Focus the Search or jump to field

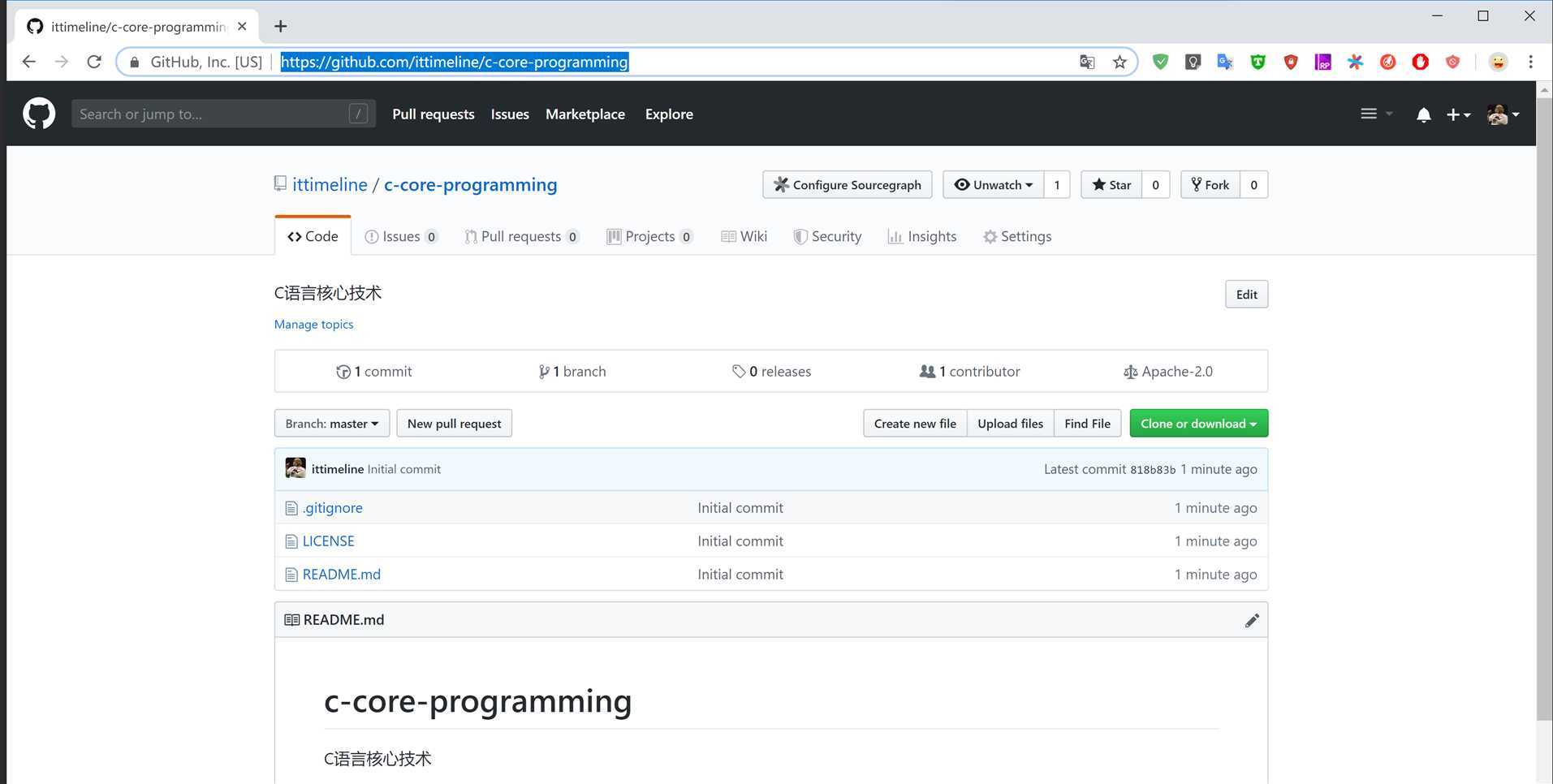pos(223,114)
